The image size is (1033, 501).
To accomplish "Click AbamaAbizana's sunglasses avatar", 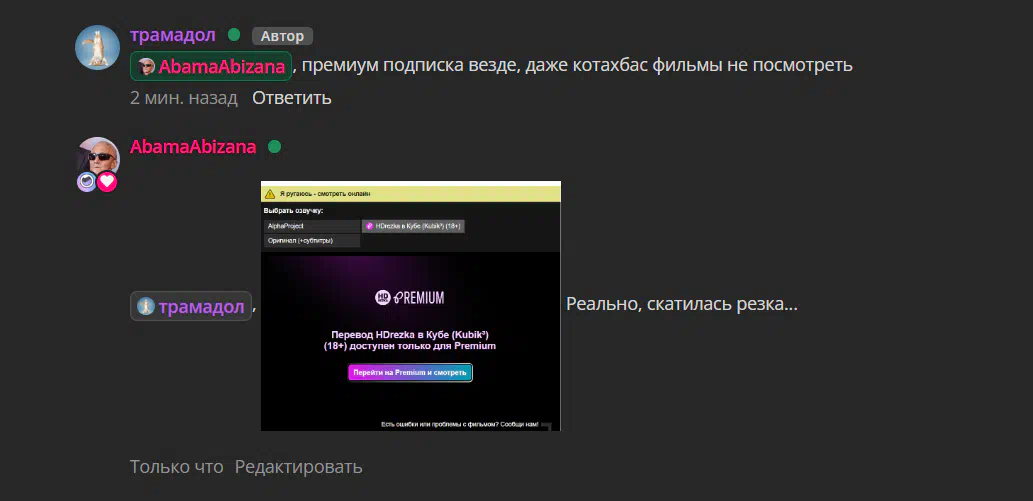I will coord(99,157).
